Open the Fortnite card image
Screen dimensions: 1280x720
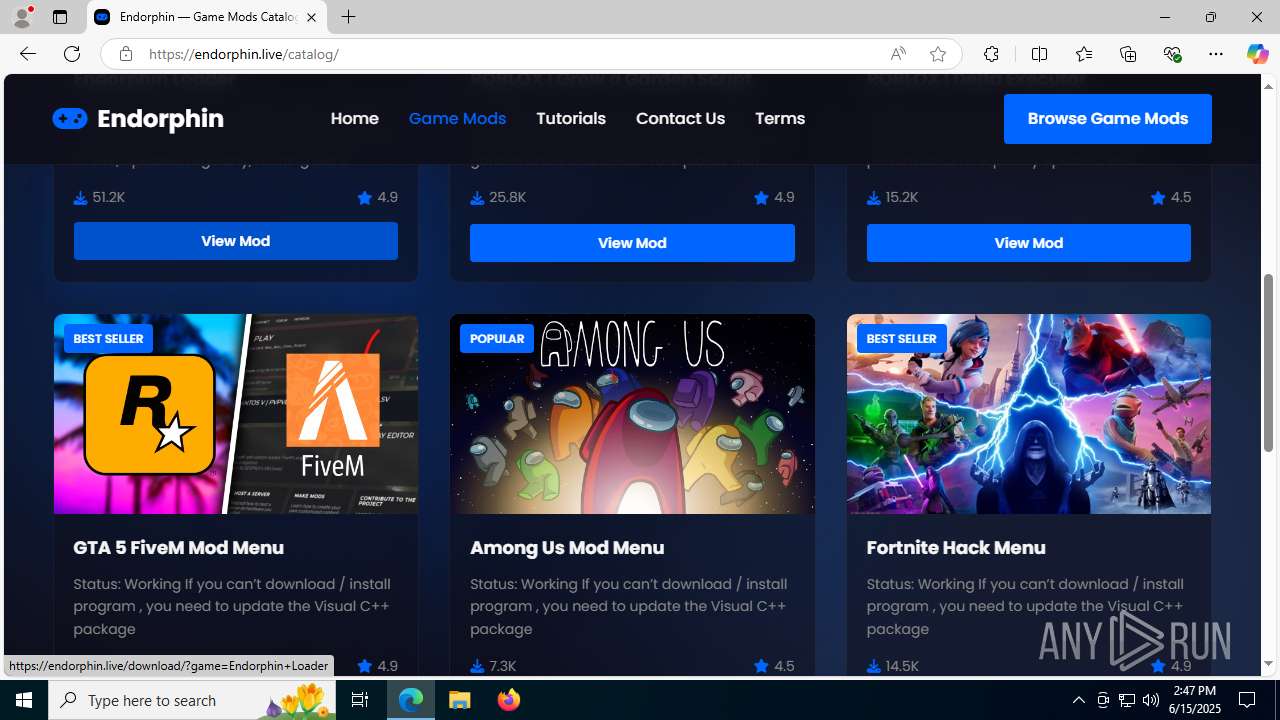click(x=1028, y=414)
